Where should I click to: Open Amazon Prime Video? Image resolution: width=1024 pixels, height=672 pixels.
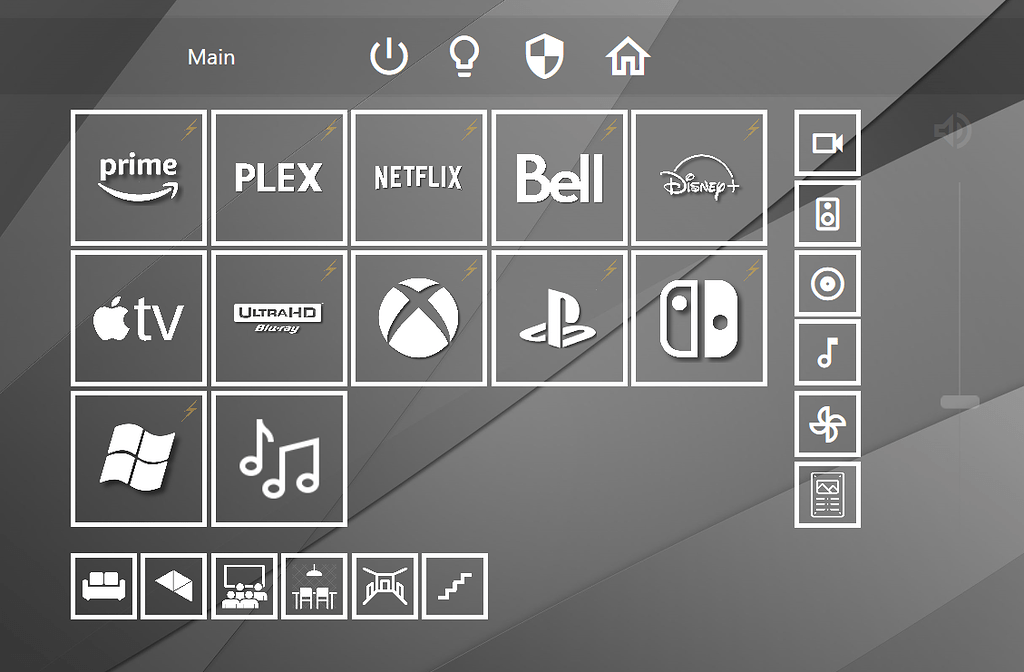(x=138, y=176)
